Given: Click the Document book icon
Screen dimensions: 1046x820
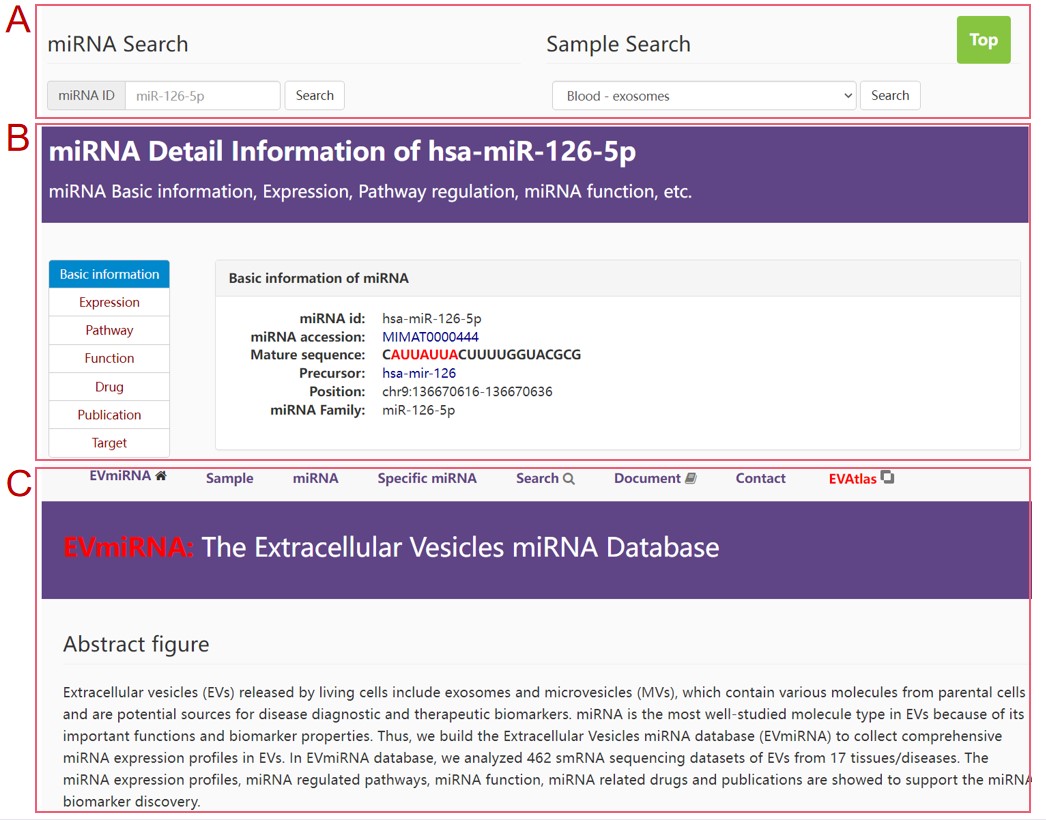Looking at the screenshot, I should pyautogui.click(x=690, y=478).
